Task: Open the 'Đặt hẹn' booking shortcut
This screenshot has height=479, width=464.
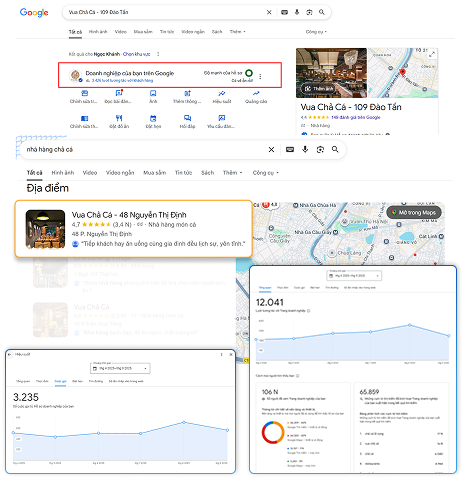Action: coord(153,122)
